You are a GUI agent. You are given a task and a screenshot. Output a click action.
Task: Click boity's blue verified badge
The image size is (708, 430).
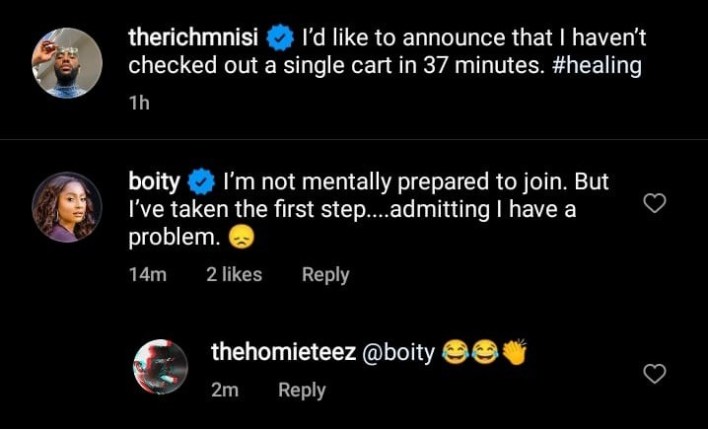coord(201,183)
